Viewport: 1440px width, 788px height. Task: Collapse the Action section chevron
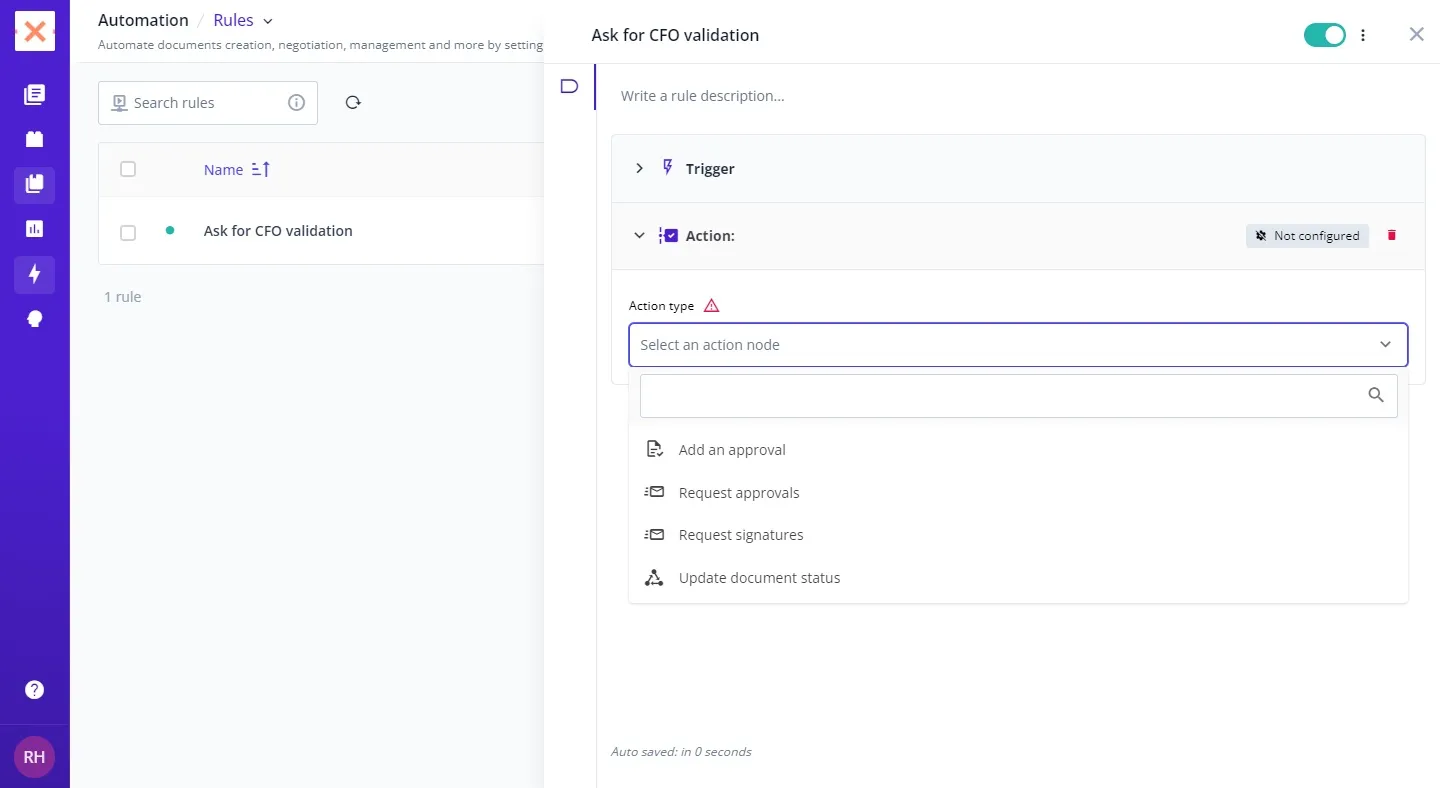pyautogui.click(x=640, y=236)
